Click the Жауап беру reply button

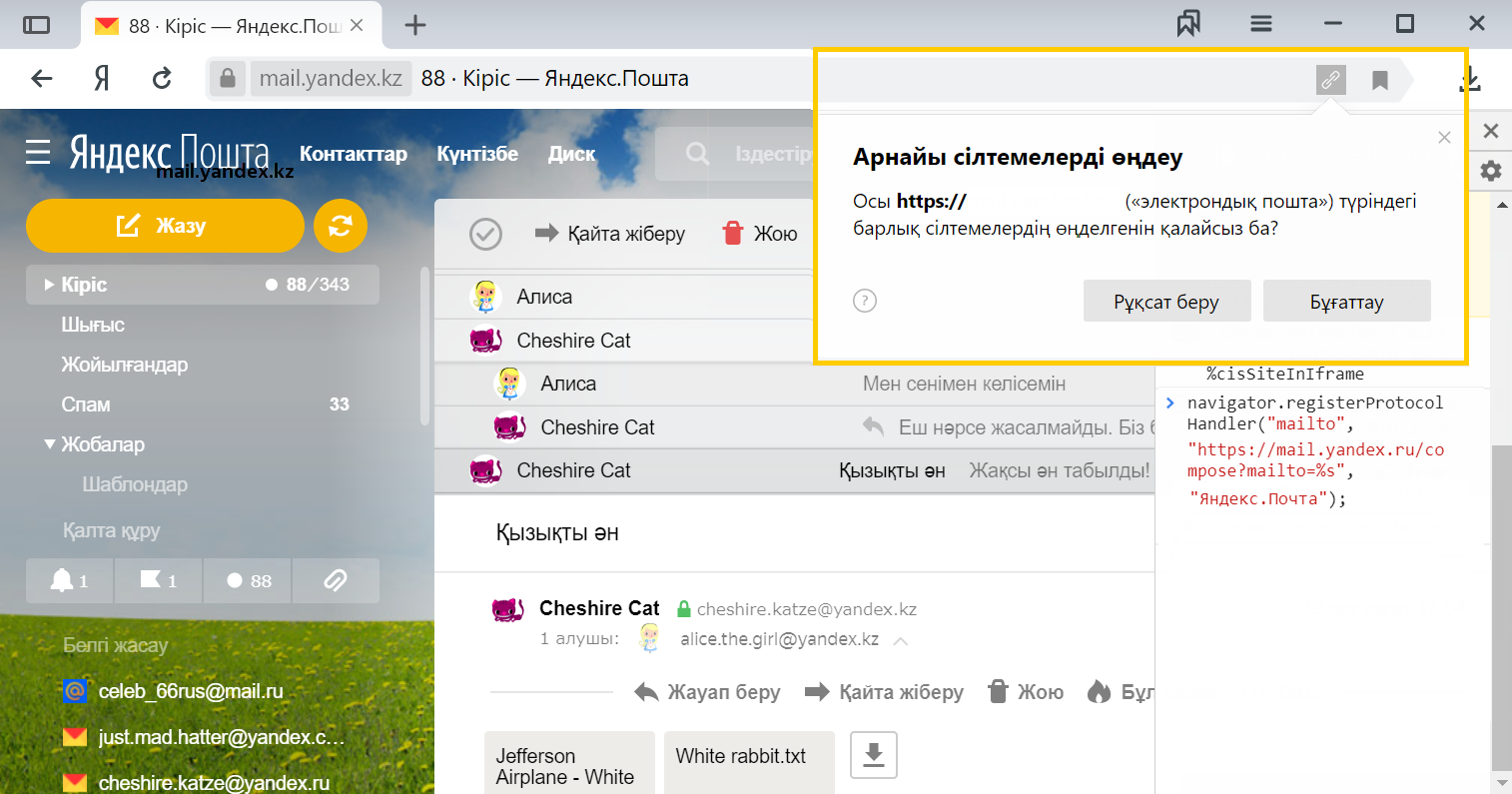707,692
